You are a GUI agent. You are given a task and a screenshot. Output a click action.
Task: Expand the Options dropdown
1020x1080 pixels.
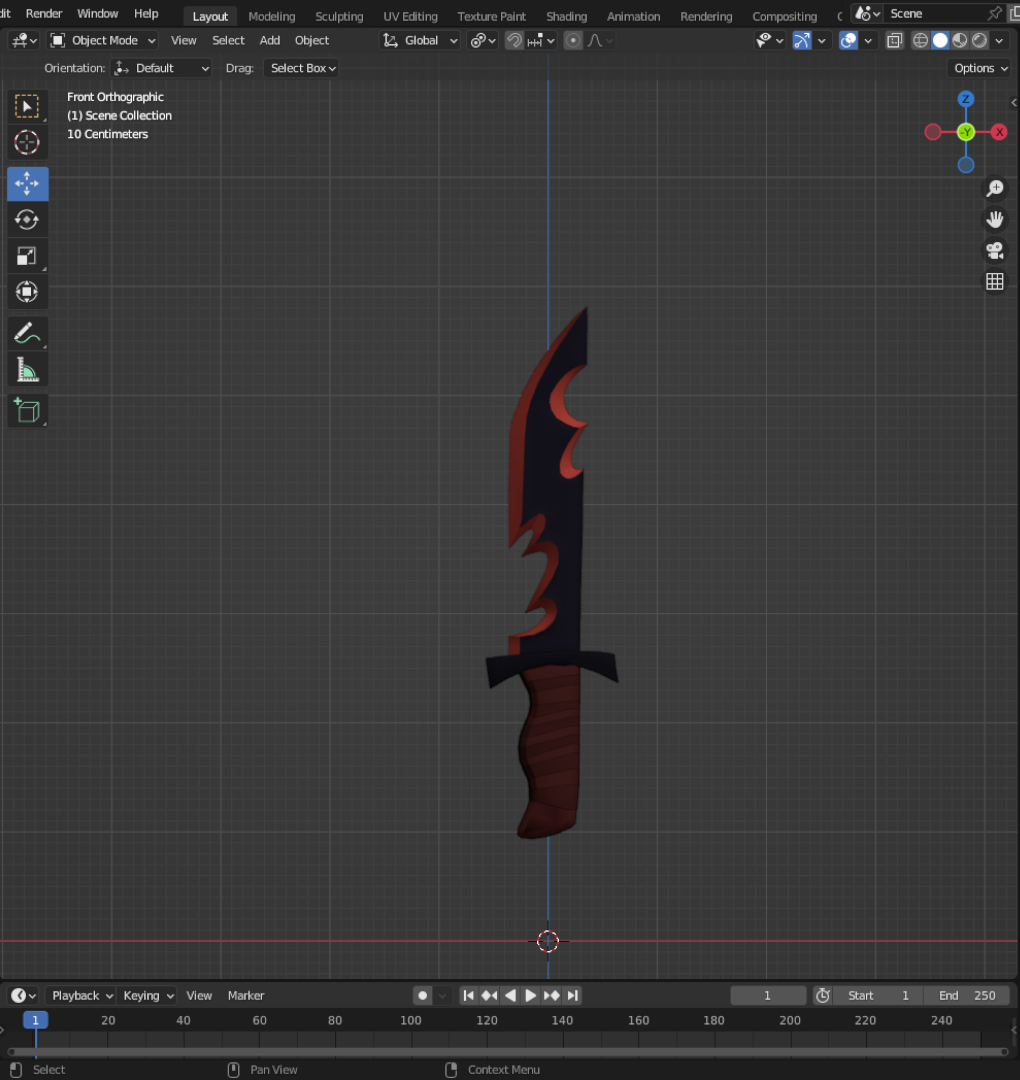pyautogui.click(x=981, y=68)
